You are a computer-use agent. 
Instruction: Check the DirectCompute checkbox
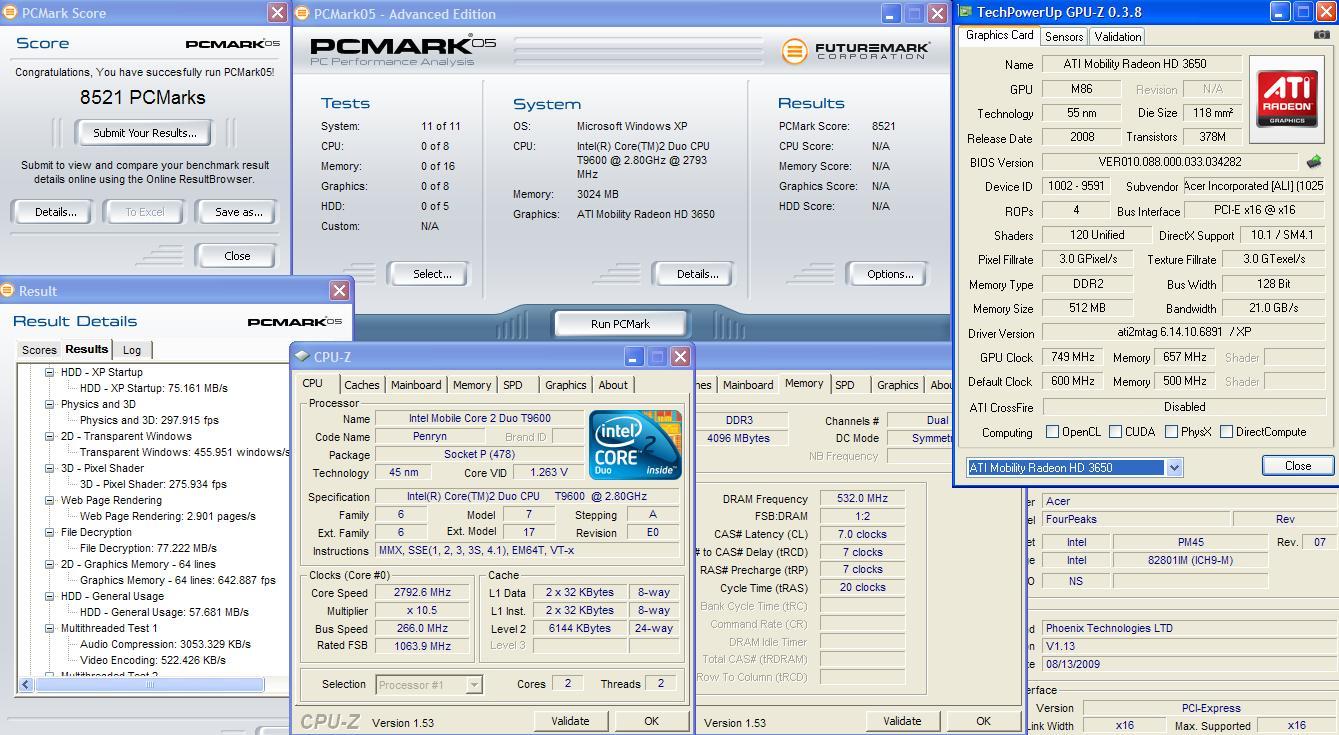tap(1226, 432)
